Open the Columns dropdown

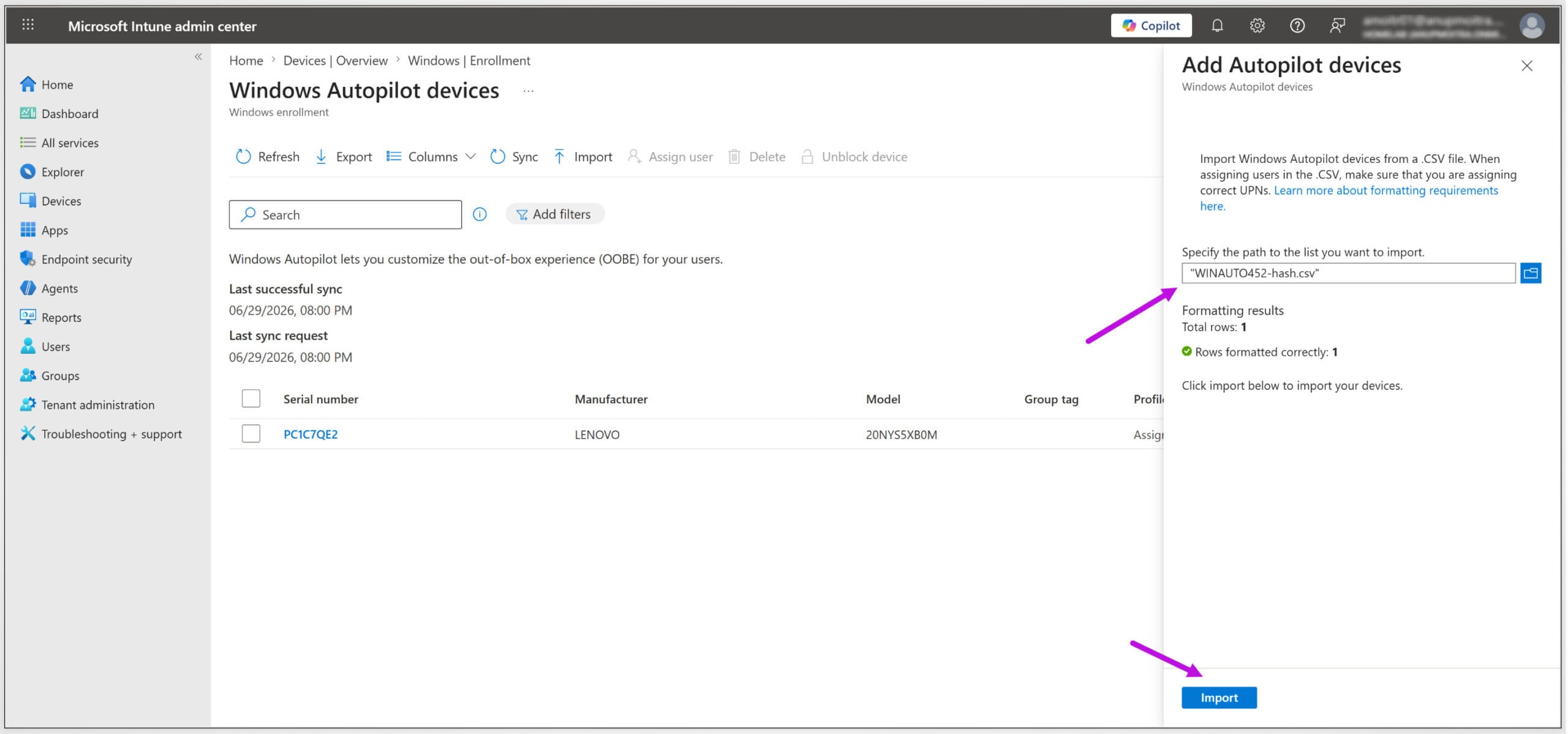click(431, 157)
